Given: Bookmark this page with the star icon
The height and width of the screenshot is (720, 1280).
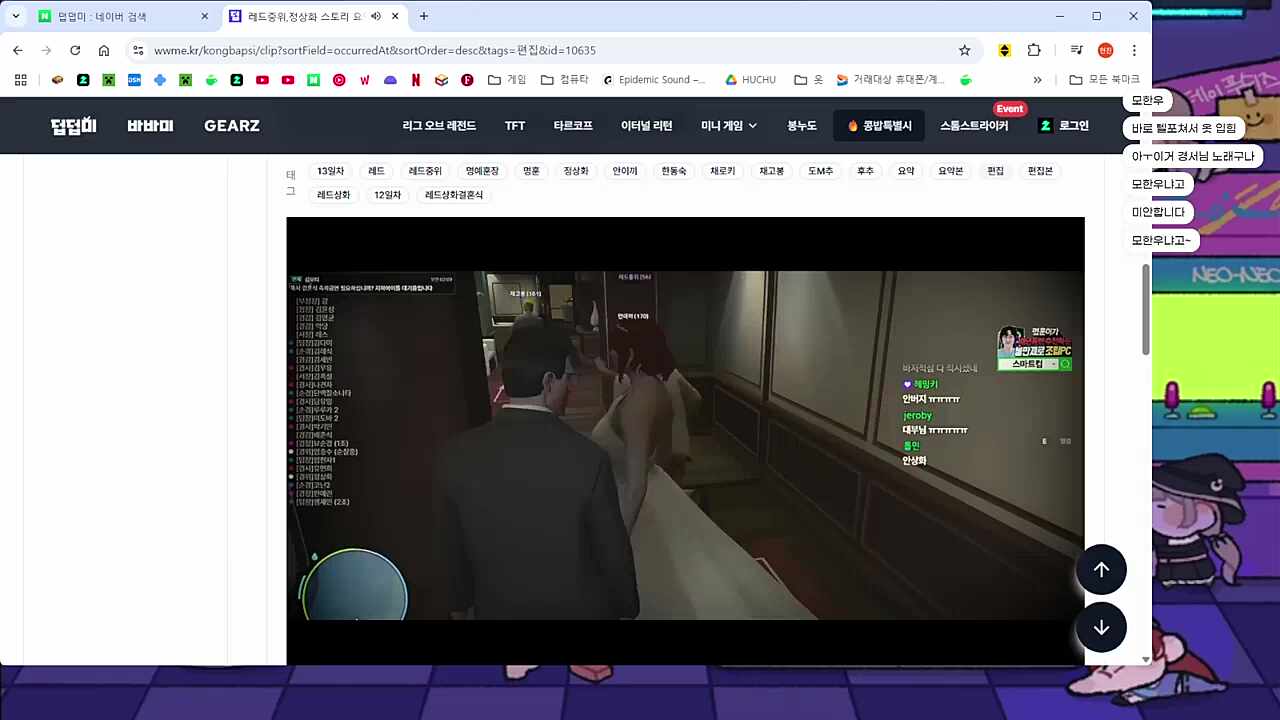Looking at the screenshot, I should pos(965,50).
